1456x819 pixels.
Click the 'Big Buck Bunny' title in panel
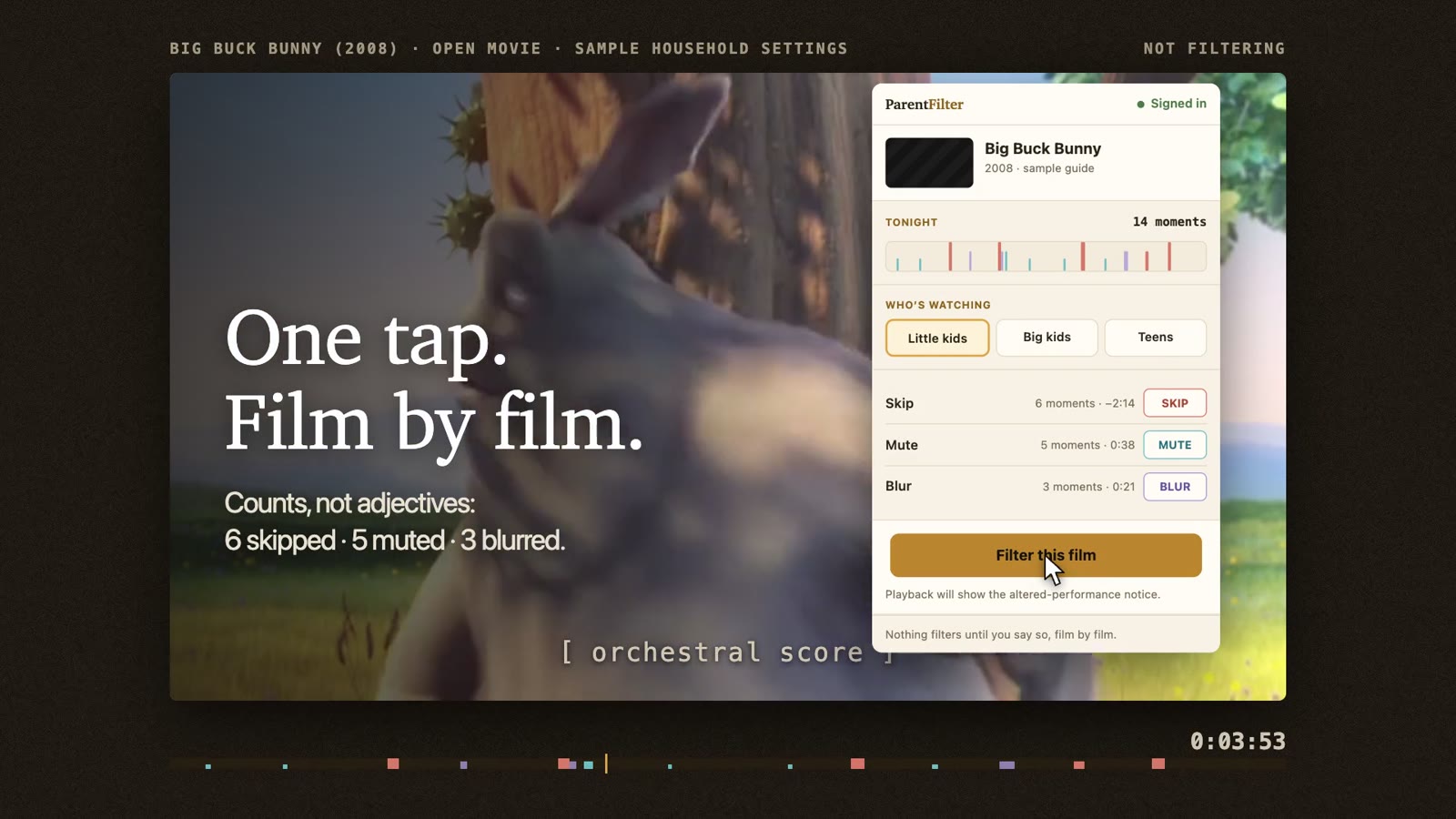click(x=1043, y=148)
